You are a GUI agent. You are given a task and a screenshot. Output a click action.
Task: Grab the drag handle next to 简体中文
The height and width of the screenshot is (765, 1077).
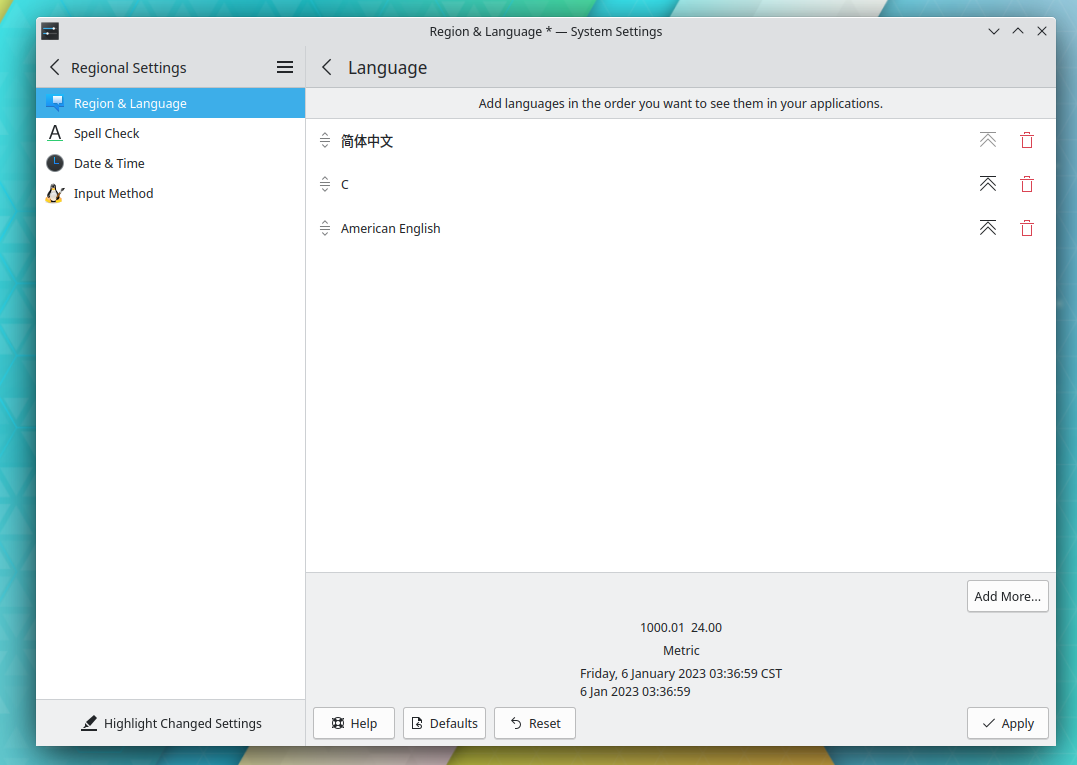tap(325, 140)
